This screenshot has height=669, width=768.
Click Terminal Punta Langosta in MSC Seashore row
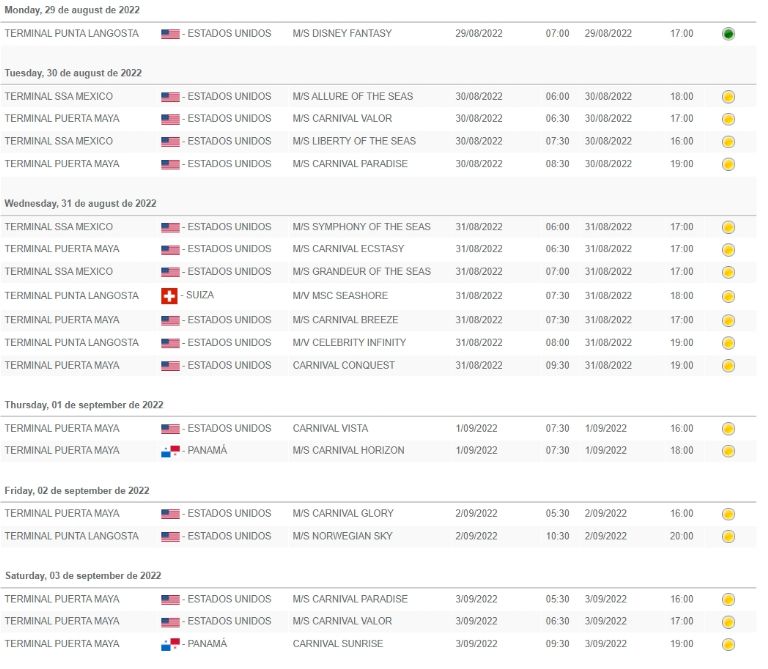(x=72, y=296)
